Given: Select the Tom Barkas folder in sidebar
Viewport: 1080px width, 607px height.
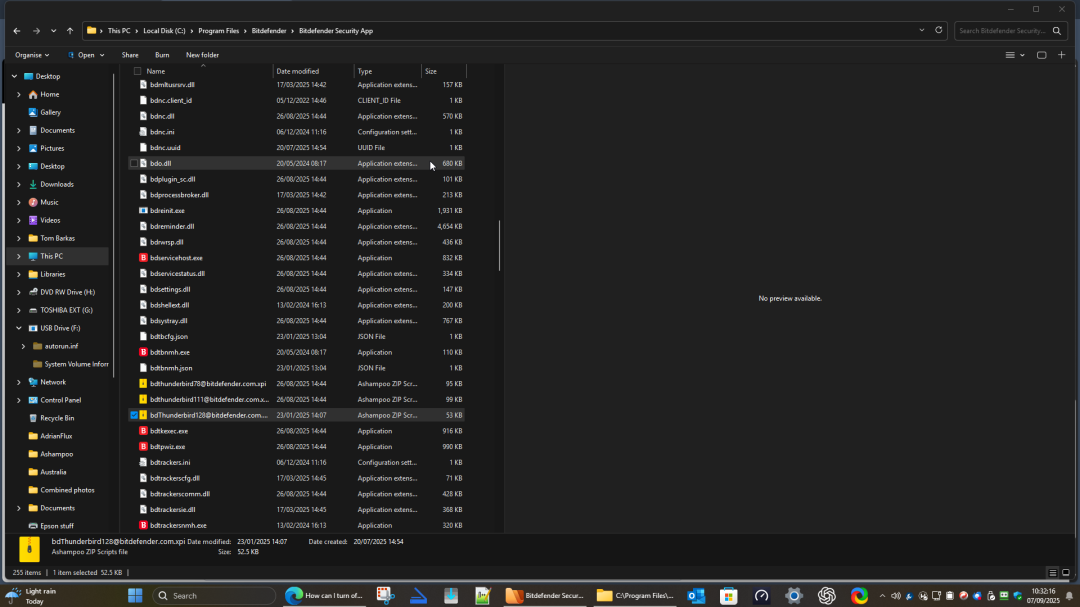Looking at the screenshot, I should (x=57, y=238).
